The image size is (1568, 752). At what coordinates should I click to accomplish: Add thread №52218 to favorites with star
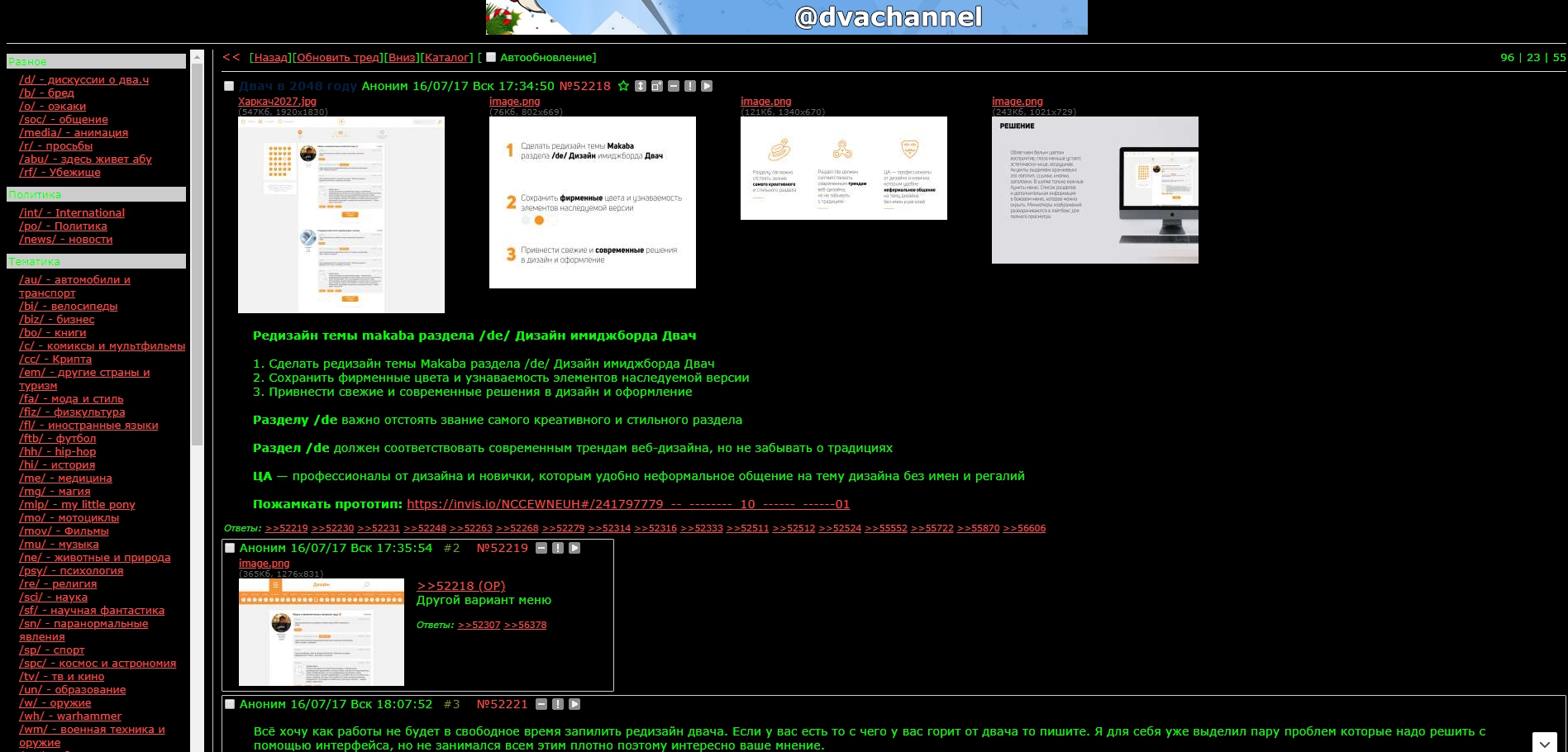click(624, 86)
